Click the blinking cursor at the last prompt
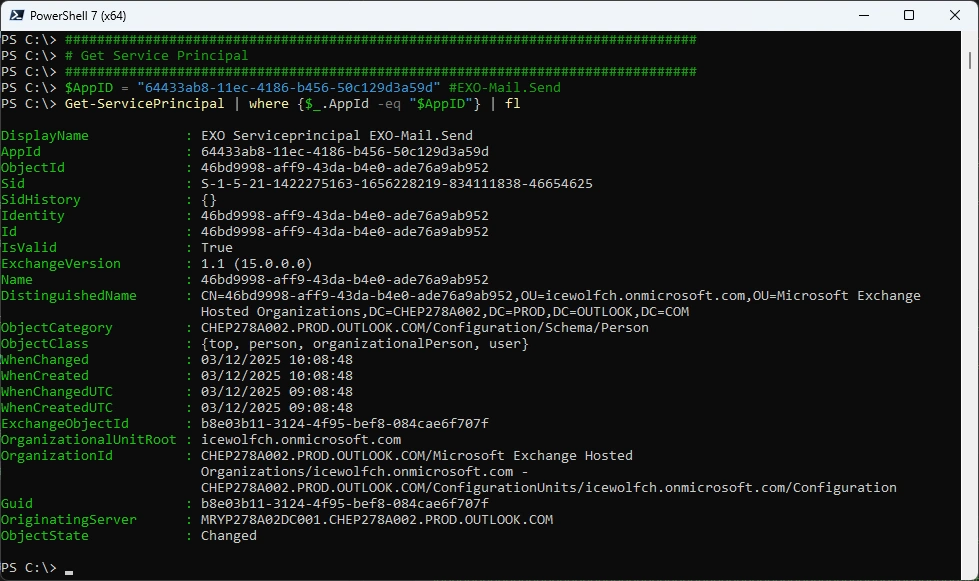979x581 pixels. (x=69, y=569)
